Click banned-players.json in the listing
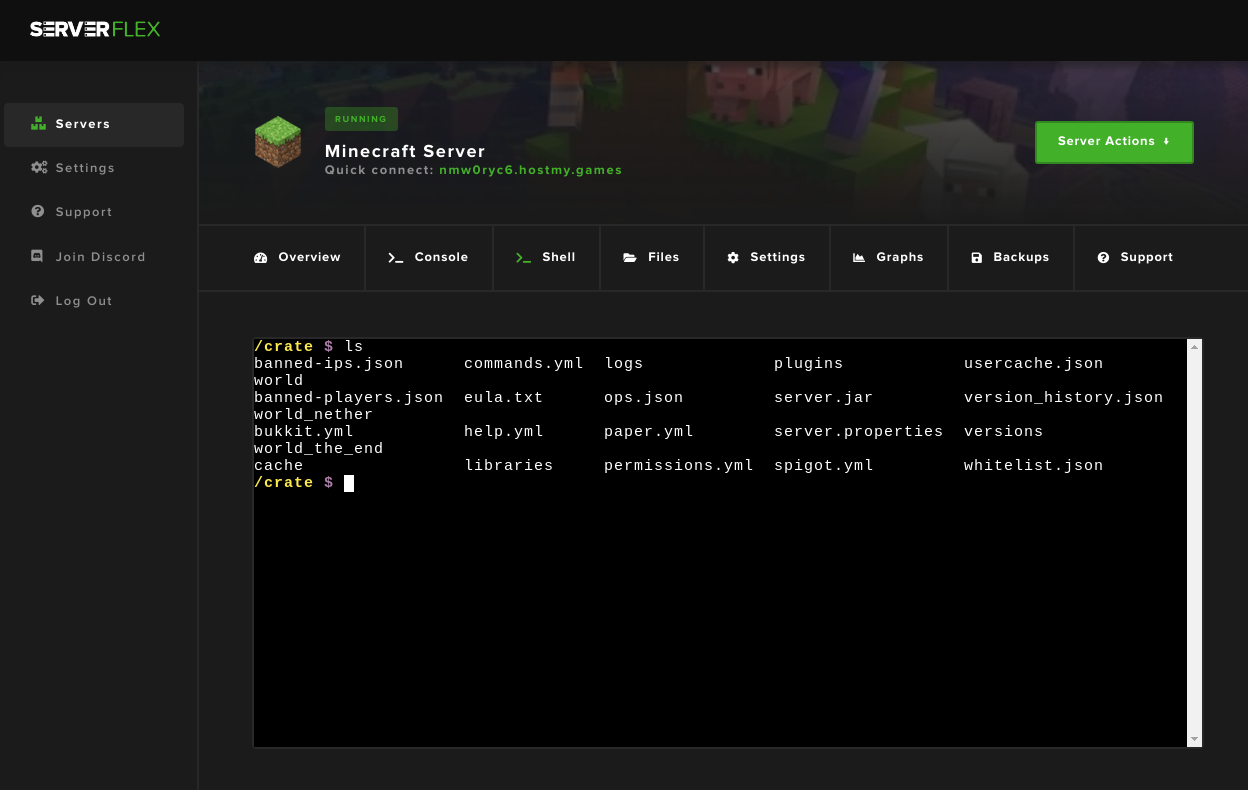This screenshot has width=1248, height=790. pos(349,398)
